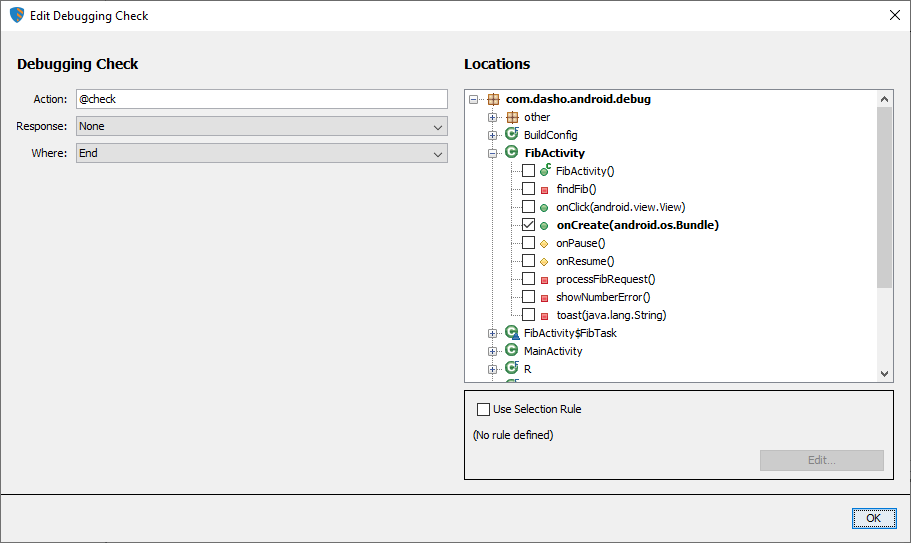Click the class icon beside FibActivity

click(x=511, y=152)
